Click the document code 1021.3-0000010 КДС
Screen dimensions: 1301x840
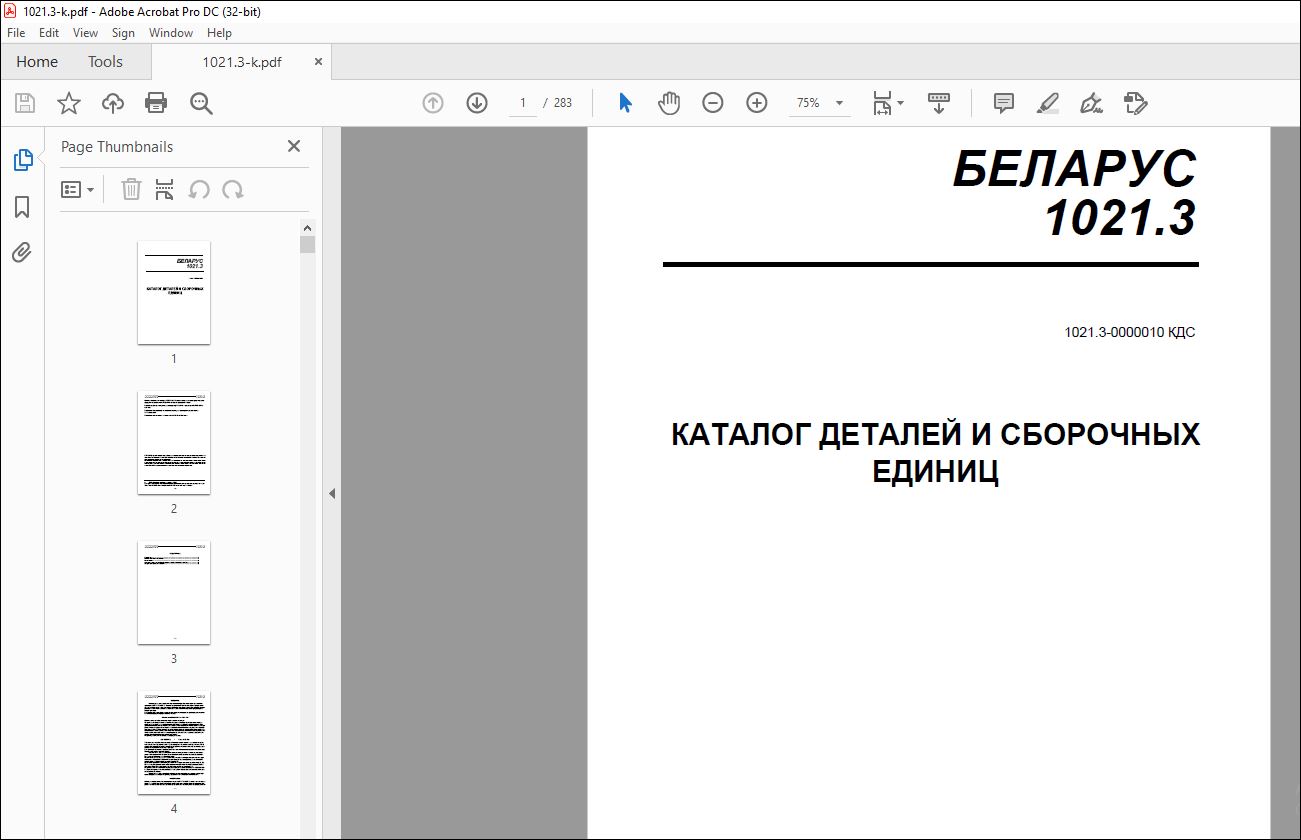click(1130, 333)
